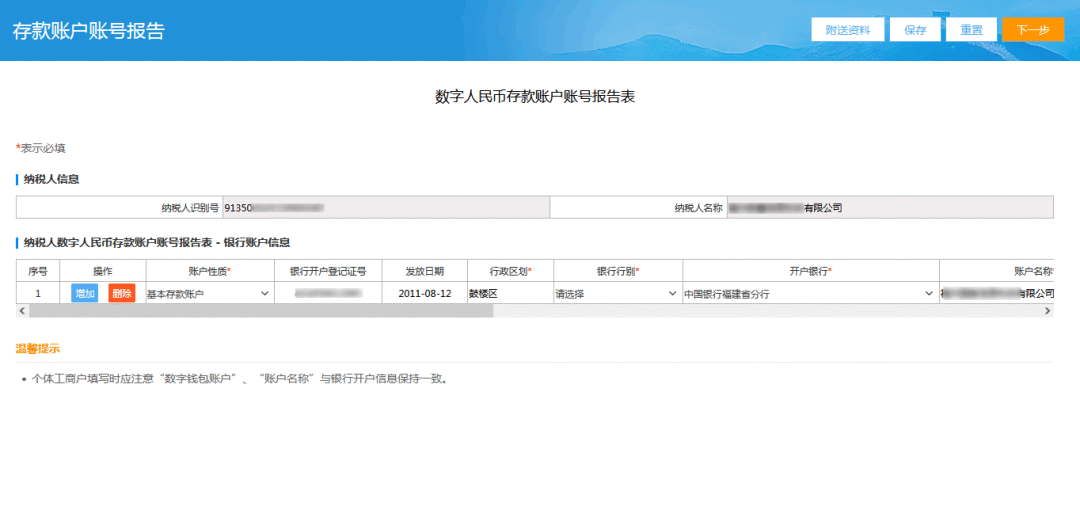The width and height of the screenshot is (1080, 506).
Task: Click the horizontal scrollbar thumb
Action: pyautogui.click(x=261, y=311)
